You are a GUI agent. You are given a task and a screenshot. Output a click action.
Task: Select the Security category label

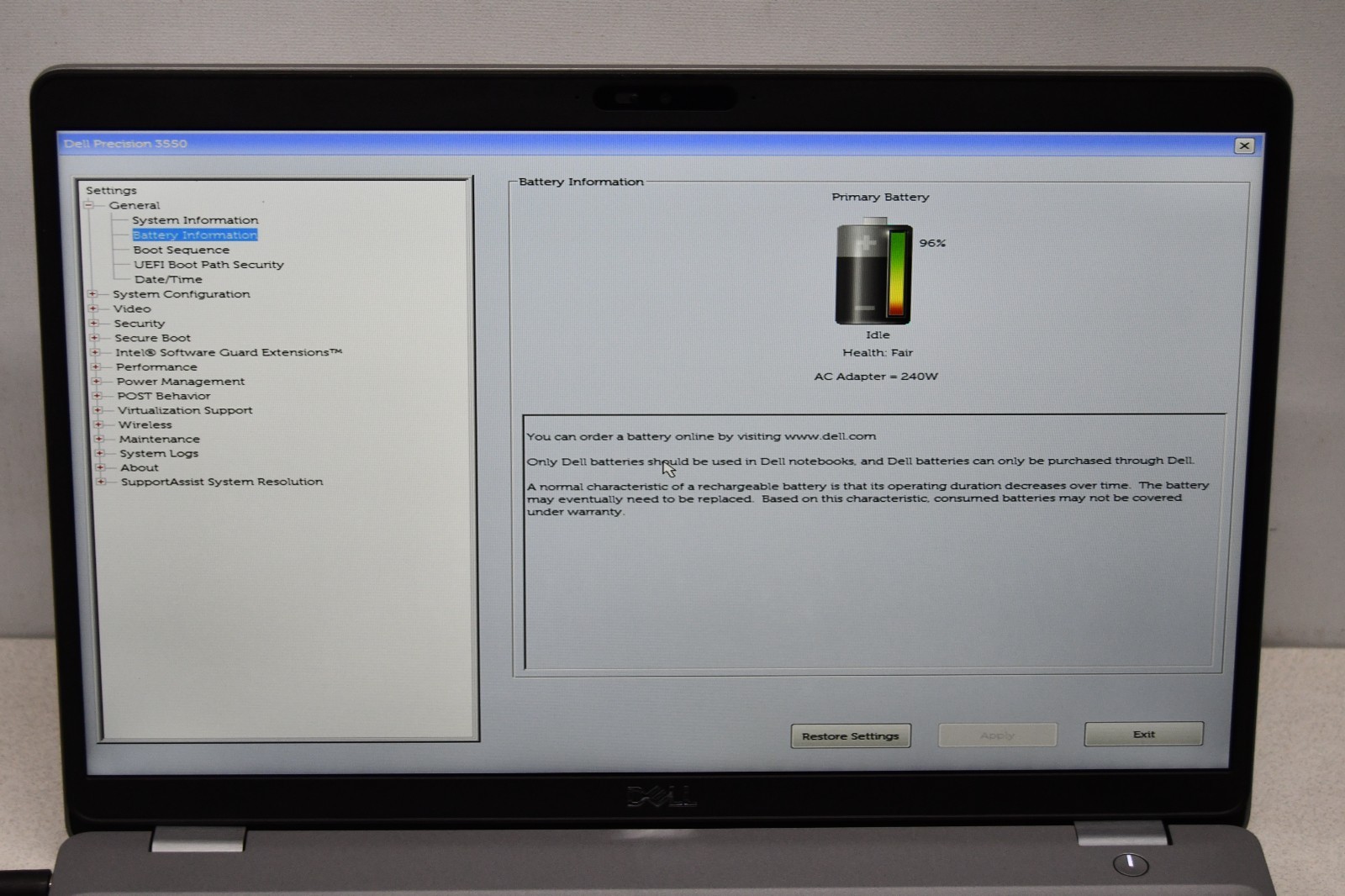click(140, 324)
